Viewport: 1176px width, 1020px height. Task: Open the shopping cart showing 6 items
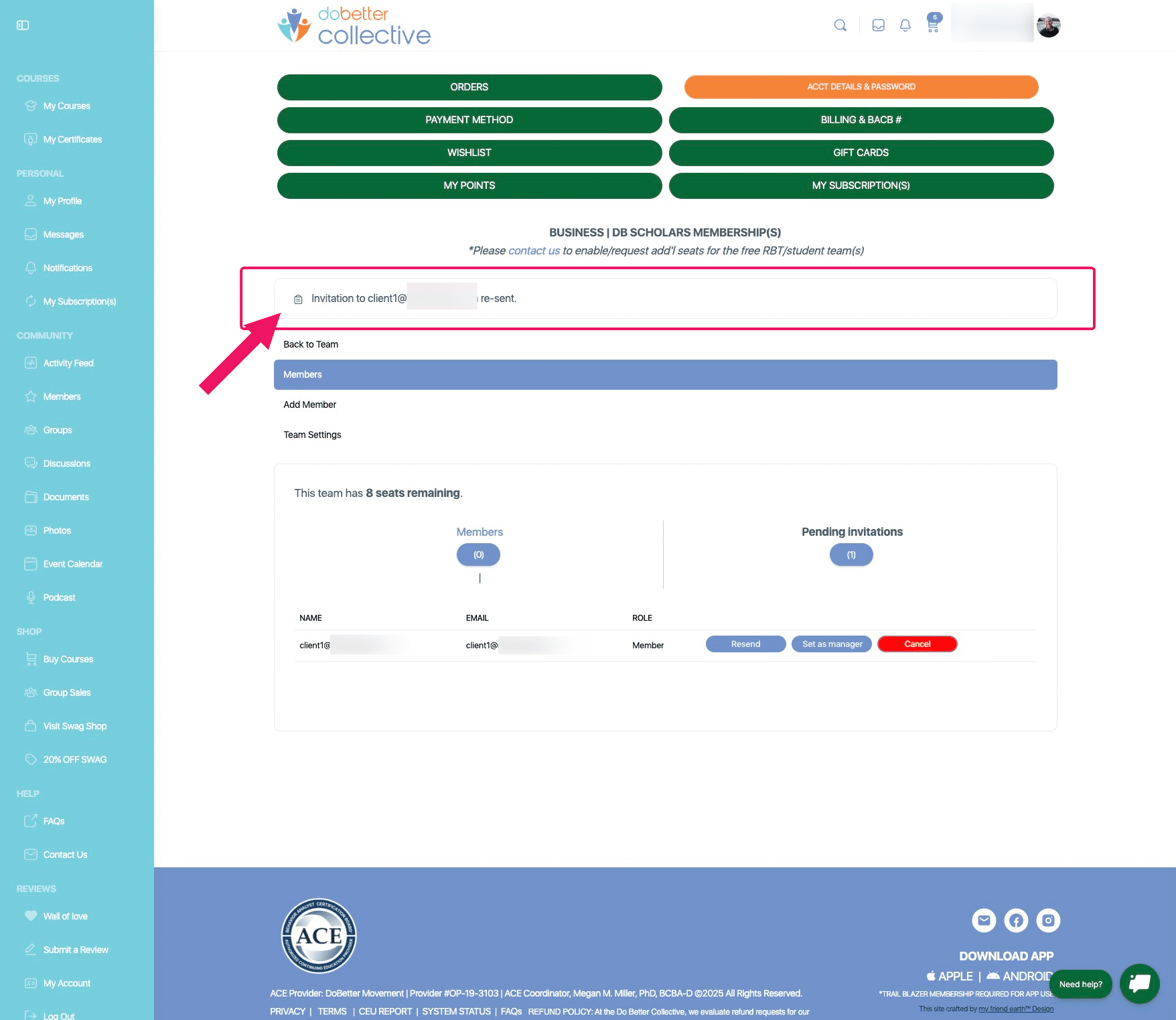[932, 25]
